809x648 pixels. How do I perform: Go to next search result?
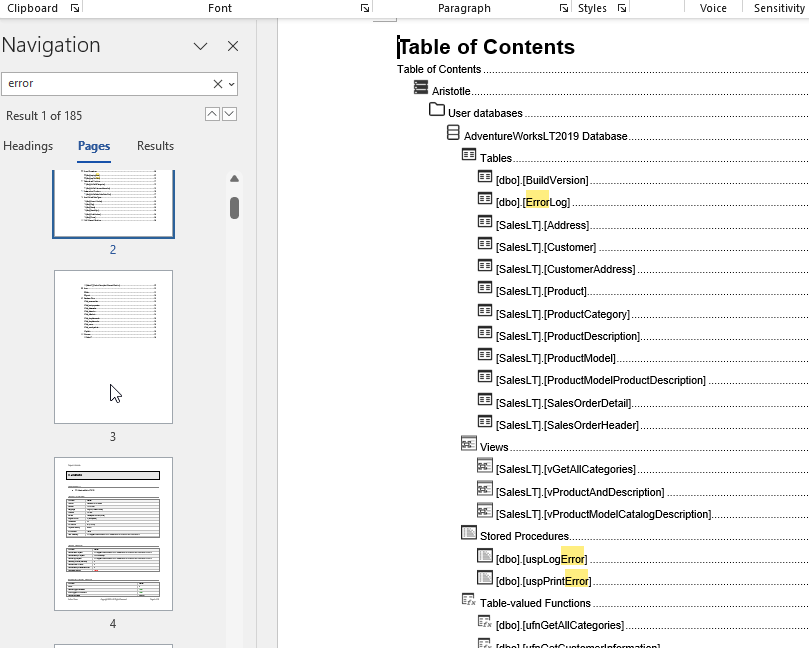[x=230, y=114]
